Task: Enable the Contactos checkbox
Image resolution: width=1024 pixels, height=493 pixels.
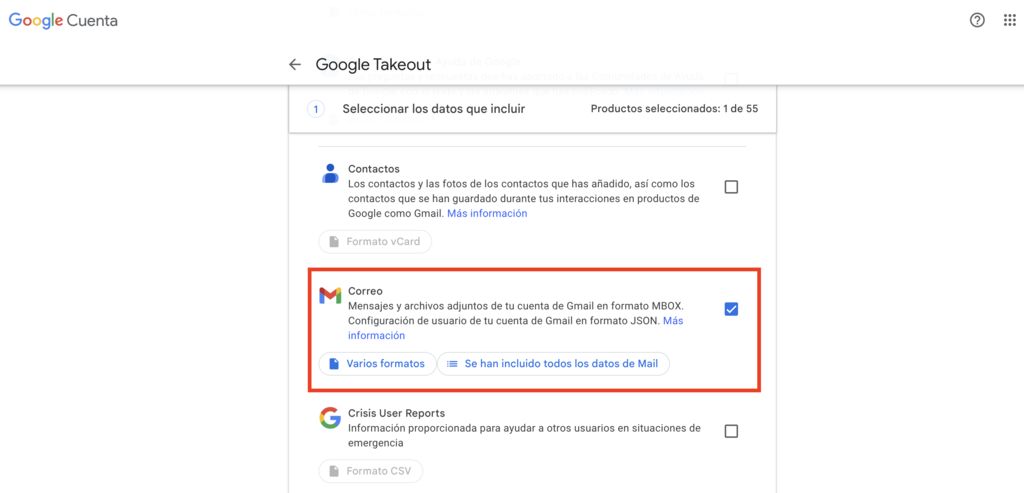Action: [731, 187]
